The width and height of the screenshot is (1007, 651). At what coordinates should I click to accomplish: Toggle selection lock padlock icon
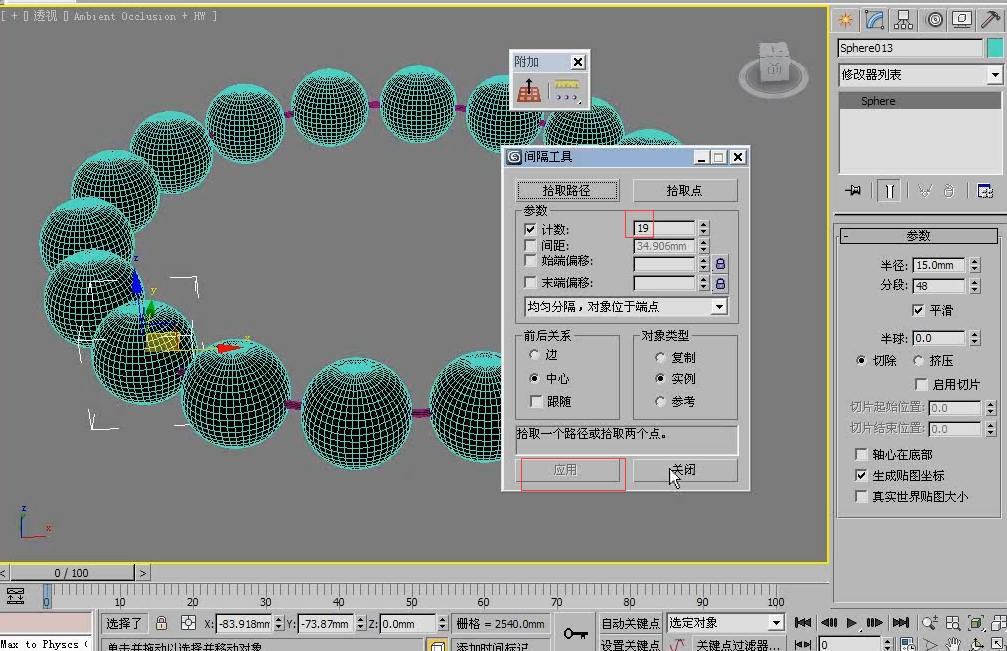(x=161, y=623)
